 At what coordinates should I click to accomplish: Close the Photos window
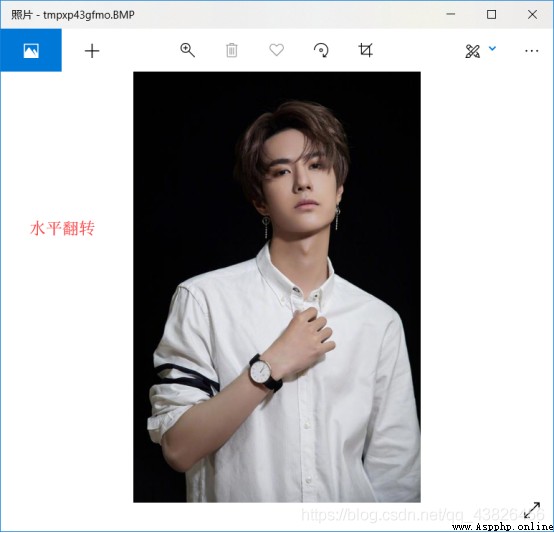(x=532, y=14)
